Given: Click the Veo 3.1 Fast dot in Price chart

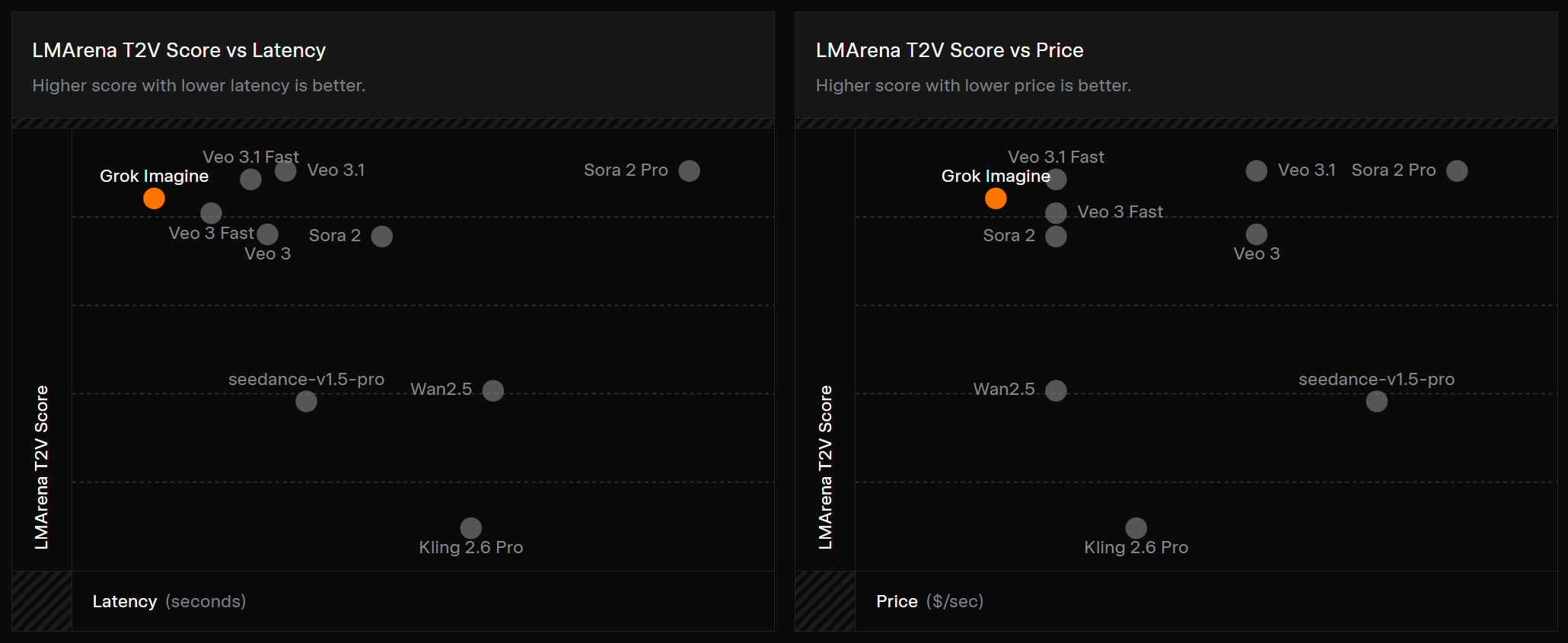Looking at the screenshot, I should coord(1056,180).
